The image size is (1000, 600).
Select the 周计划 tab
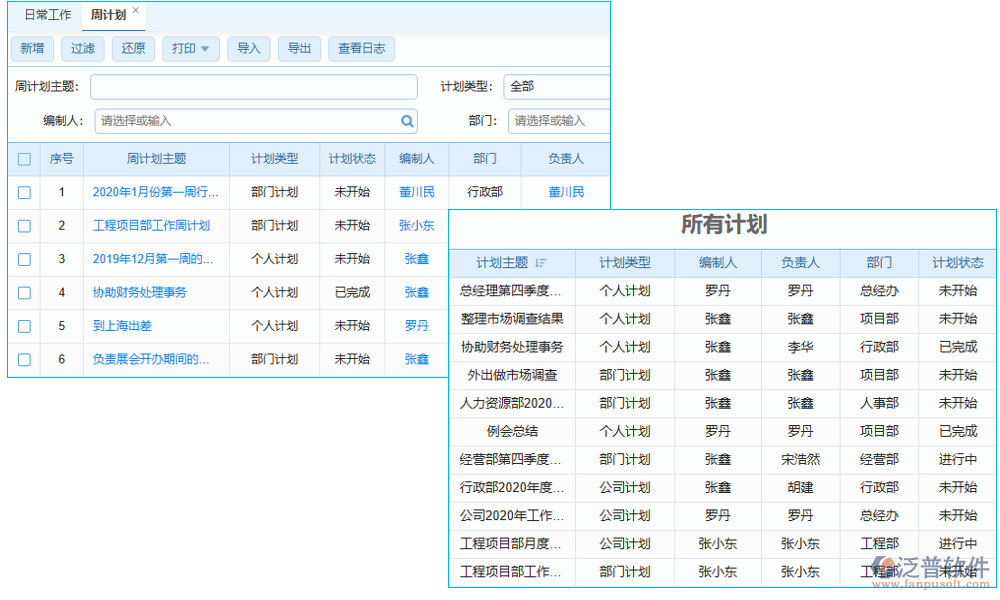[x=110, y=15]
